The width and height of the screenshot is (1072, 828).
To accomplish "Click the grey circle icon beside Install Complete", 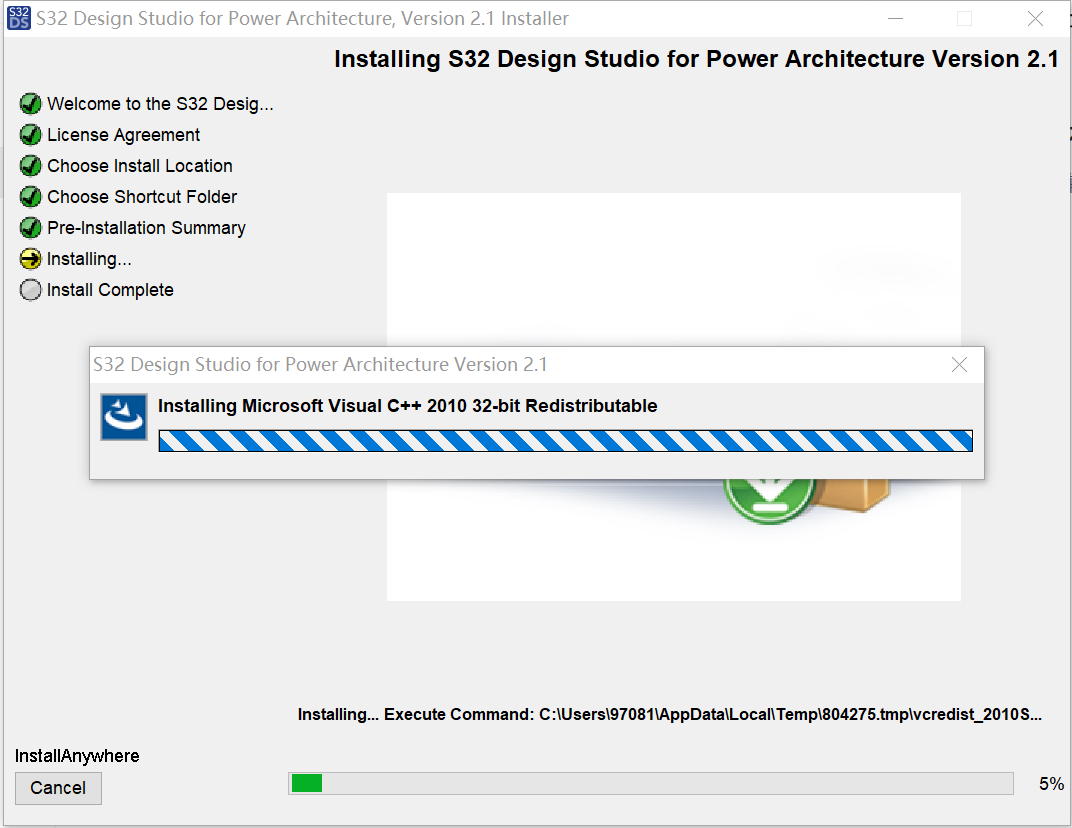I will click(30, 290).
